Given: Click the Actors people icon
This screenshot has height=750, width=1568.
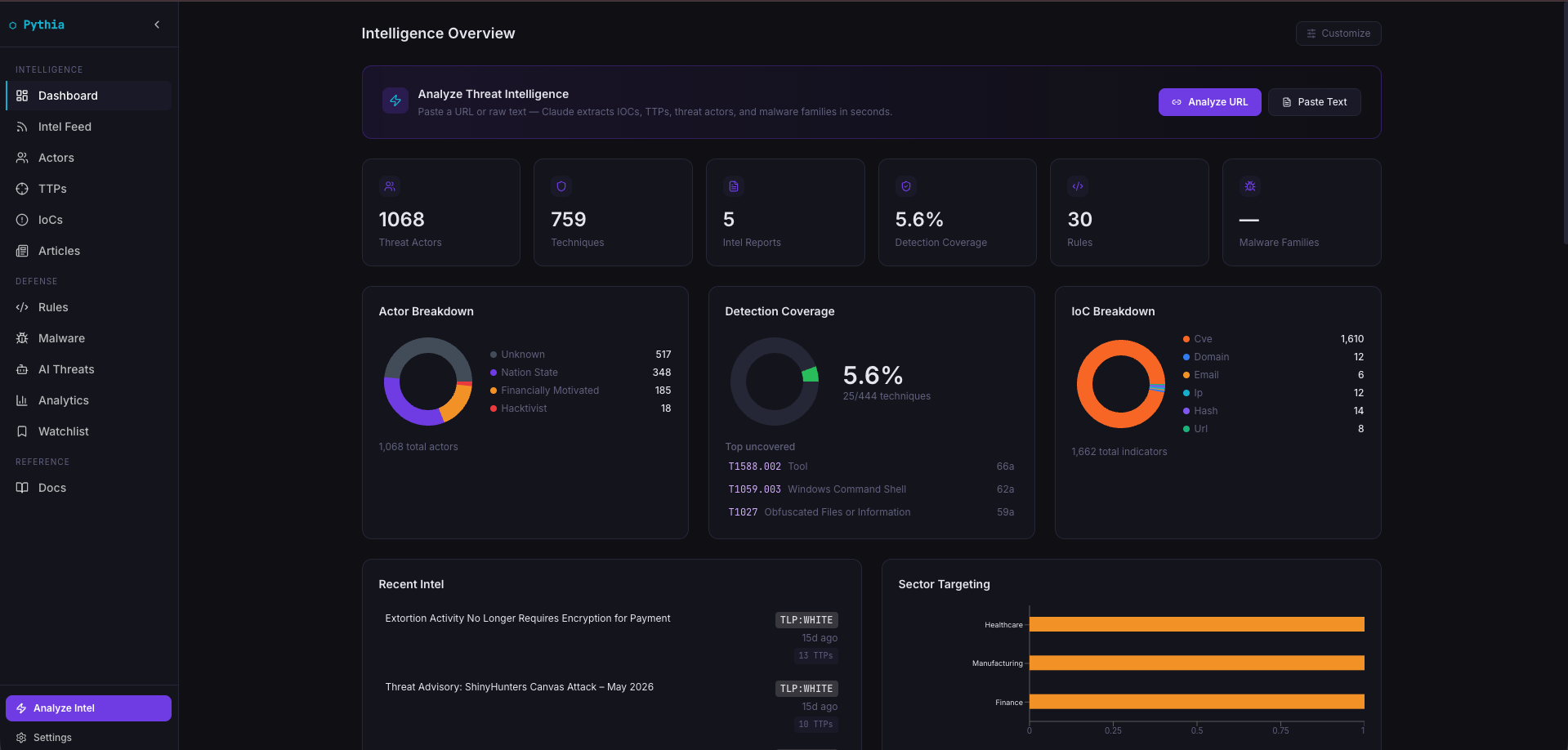Looking at the screenshot, I should [22, 158].
